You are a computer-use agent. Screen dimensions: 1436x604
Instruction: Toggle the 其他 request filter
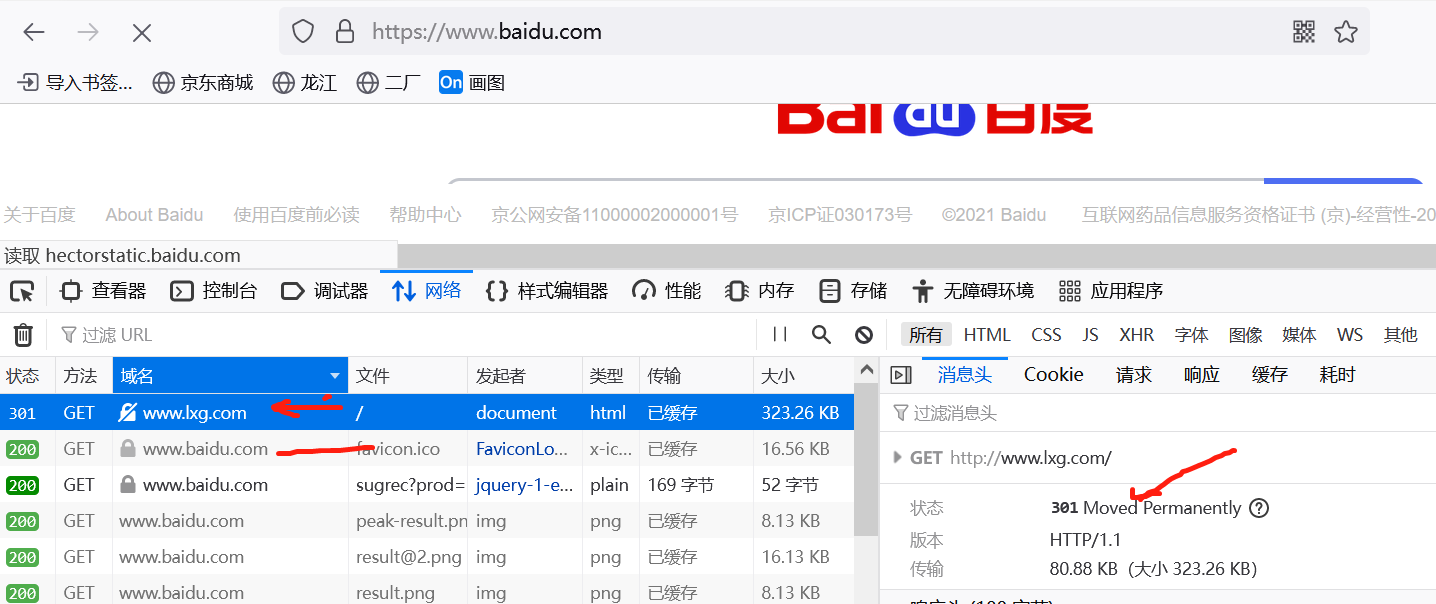pyautogui.click(x=1400, y=335)
